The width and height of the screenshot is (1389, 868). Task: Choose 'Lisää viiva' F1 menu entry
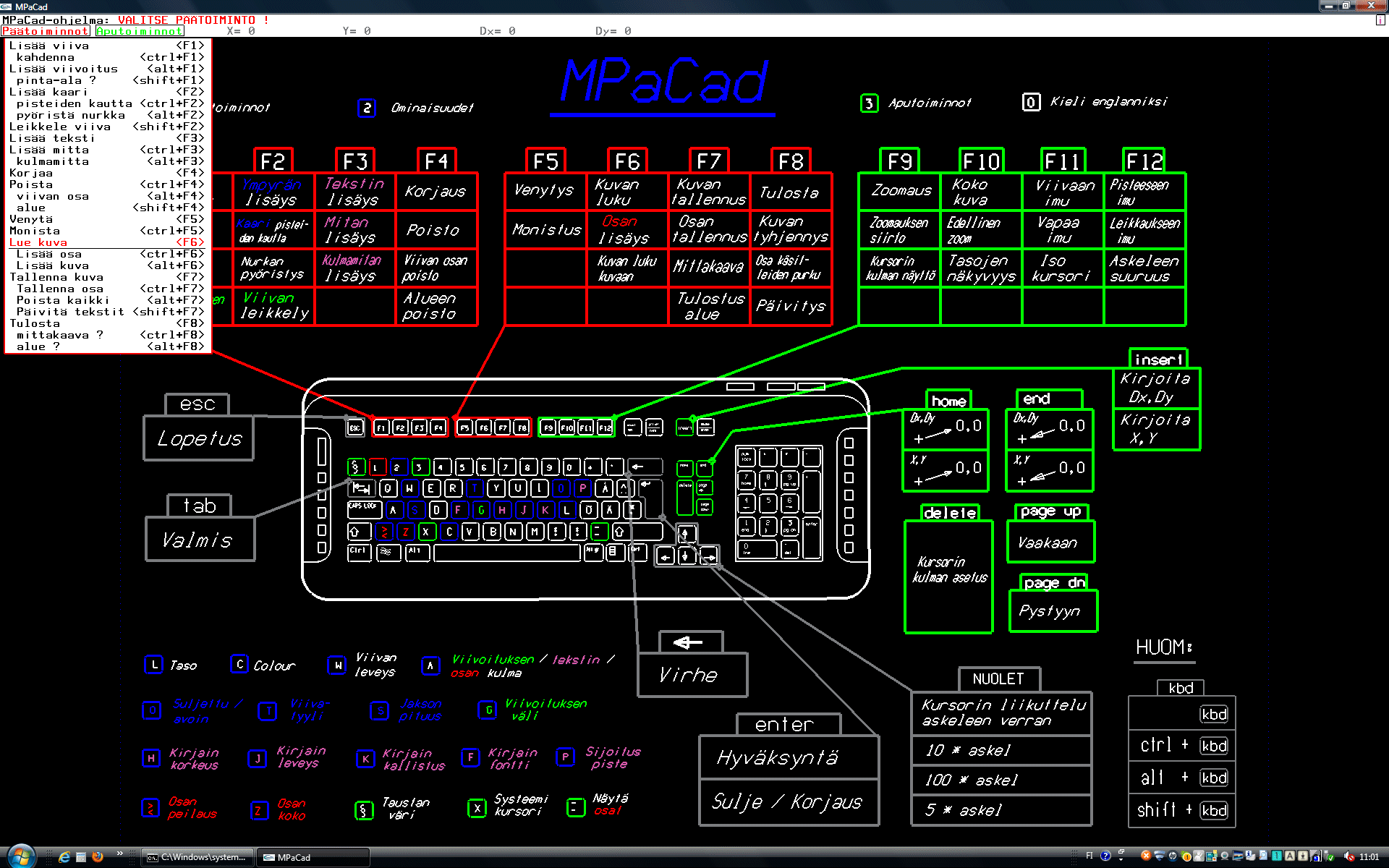(x=107, y=46)
